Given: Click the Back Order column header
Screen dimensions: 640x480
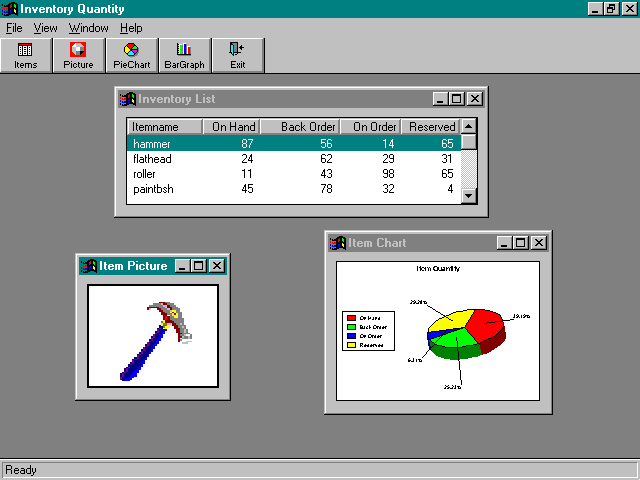Looking at the screenshot, I should click(299, 127).
